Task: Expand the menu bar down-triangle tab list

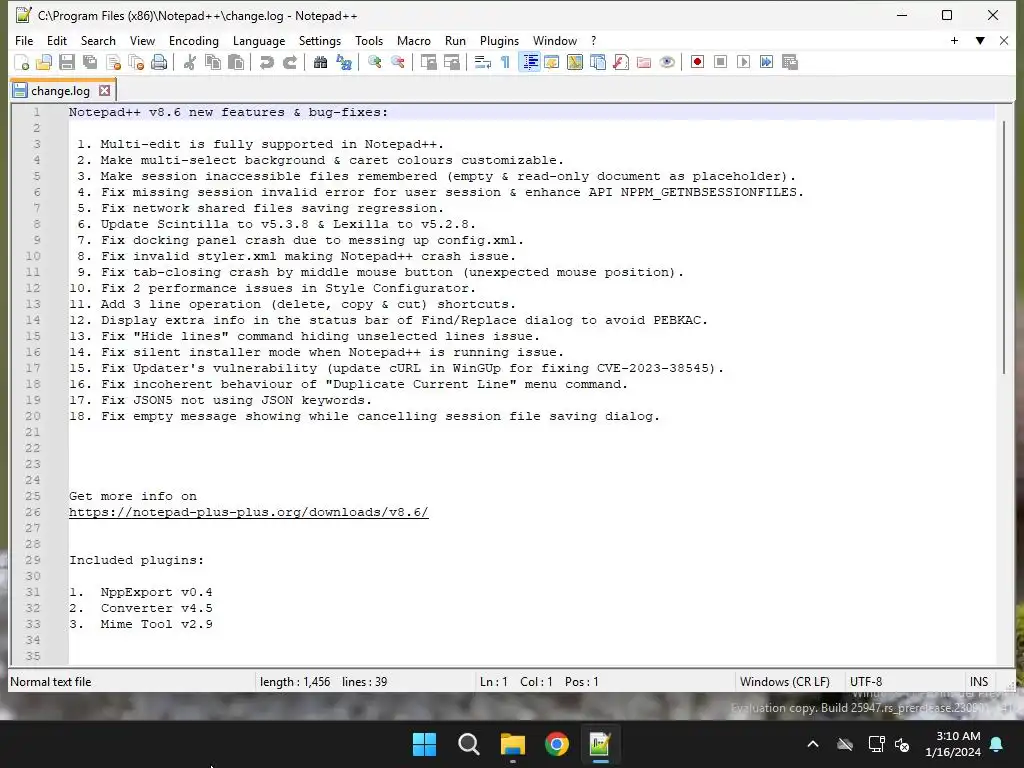Action: click(x=980, y=40)
